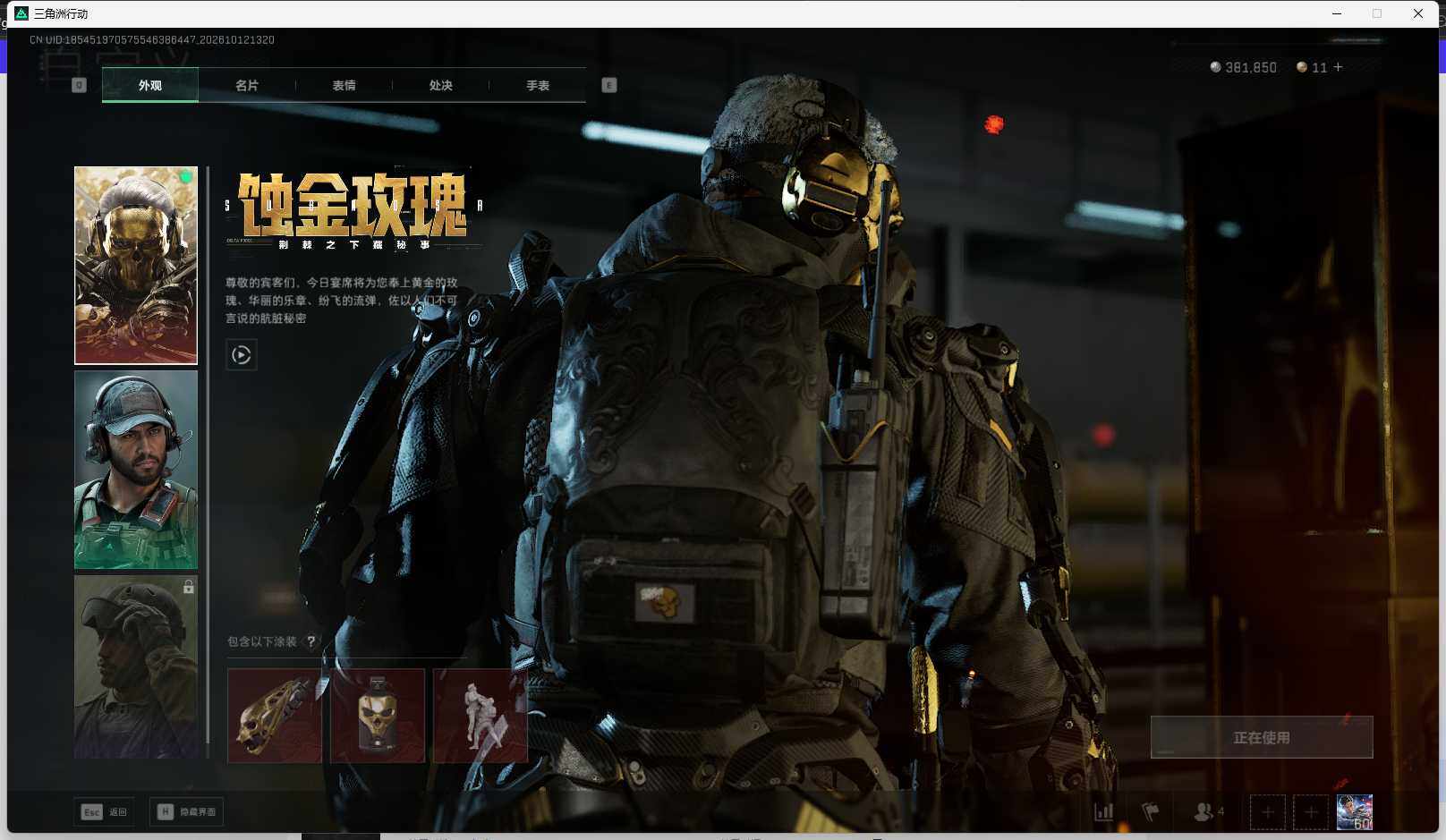Select the locked helmeted soldier skin thumbnail
This screenshot has width=1446, height=840.
click(x=136, y=666)
